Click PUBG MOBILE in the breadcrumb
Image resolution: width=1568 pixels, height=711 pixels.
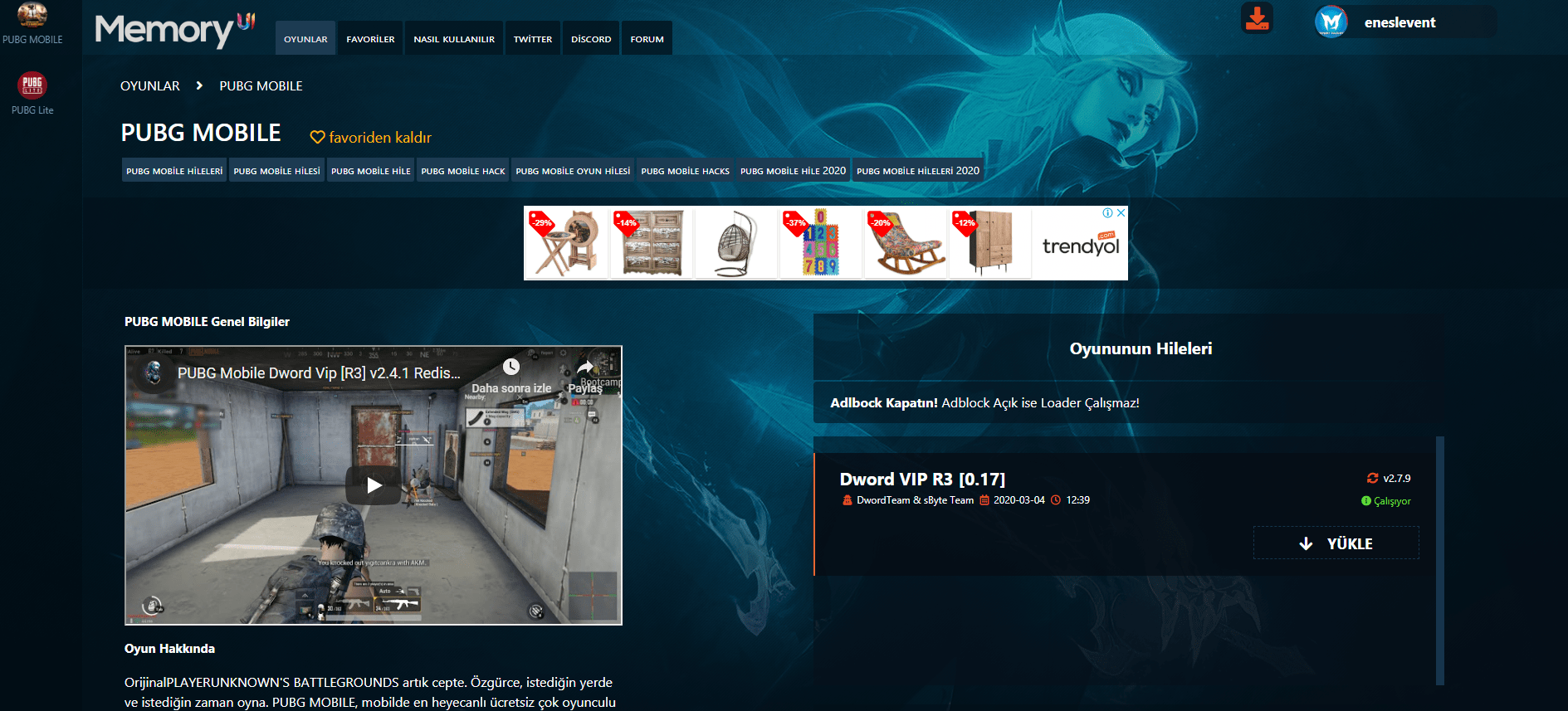261,85
